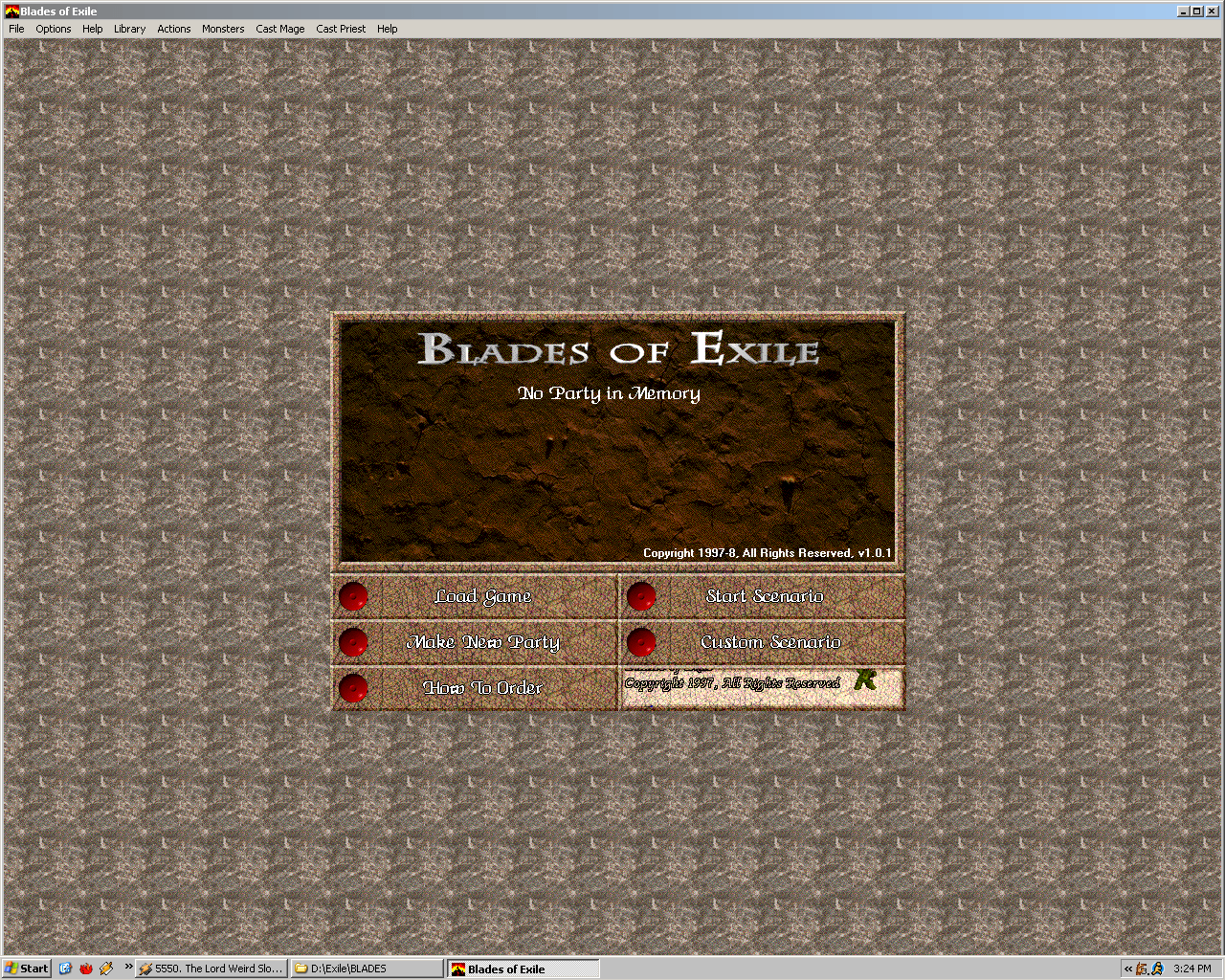Open the Monsters menu

click(223, 29)
